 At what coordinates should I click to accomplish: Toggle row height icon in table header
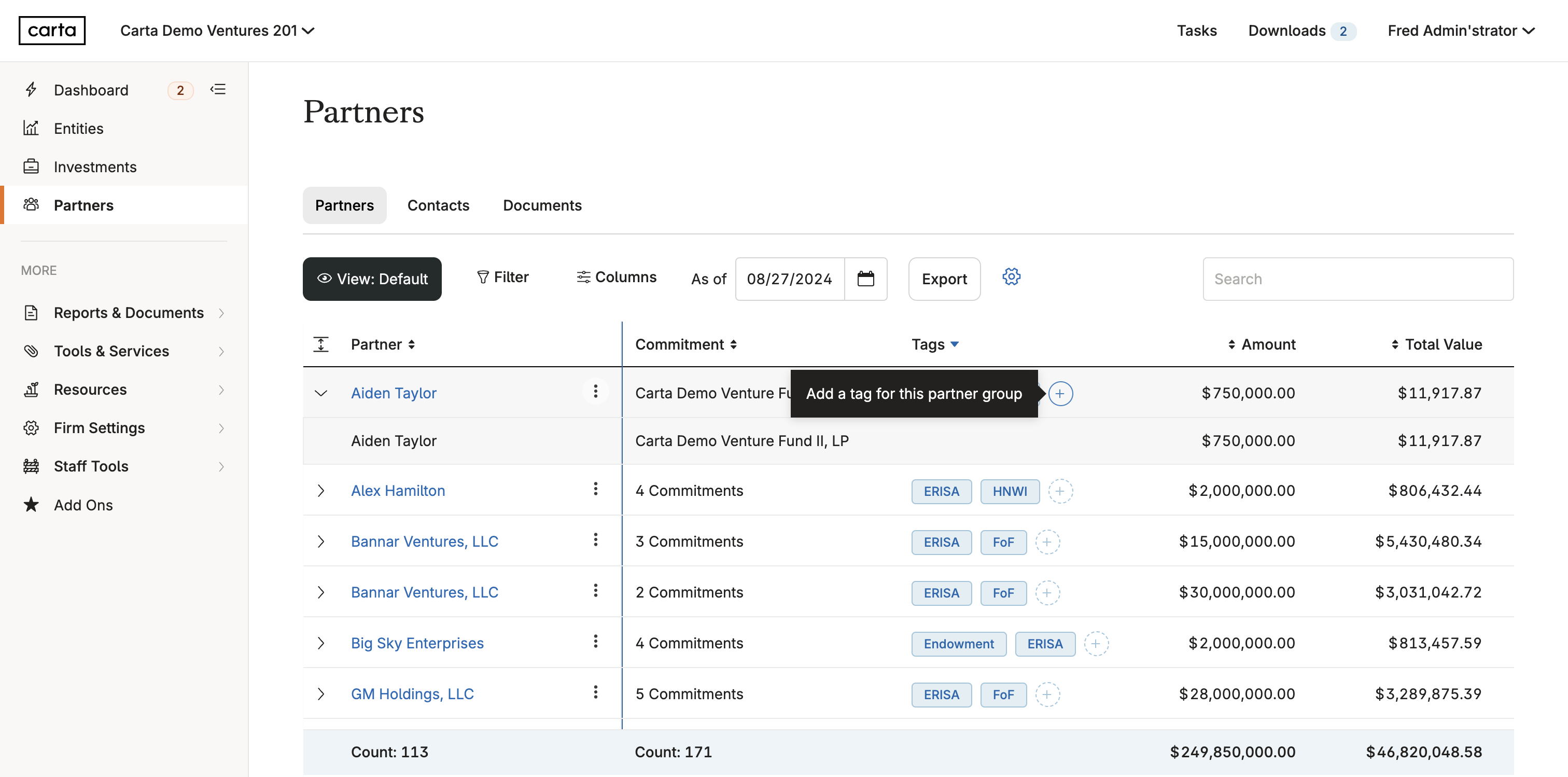click(321, 344)
